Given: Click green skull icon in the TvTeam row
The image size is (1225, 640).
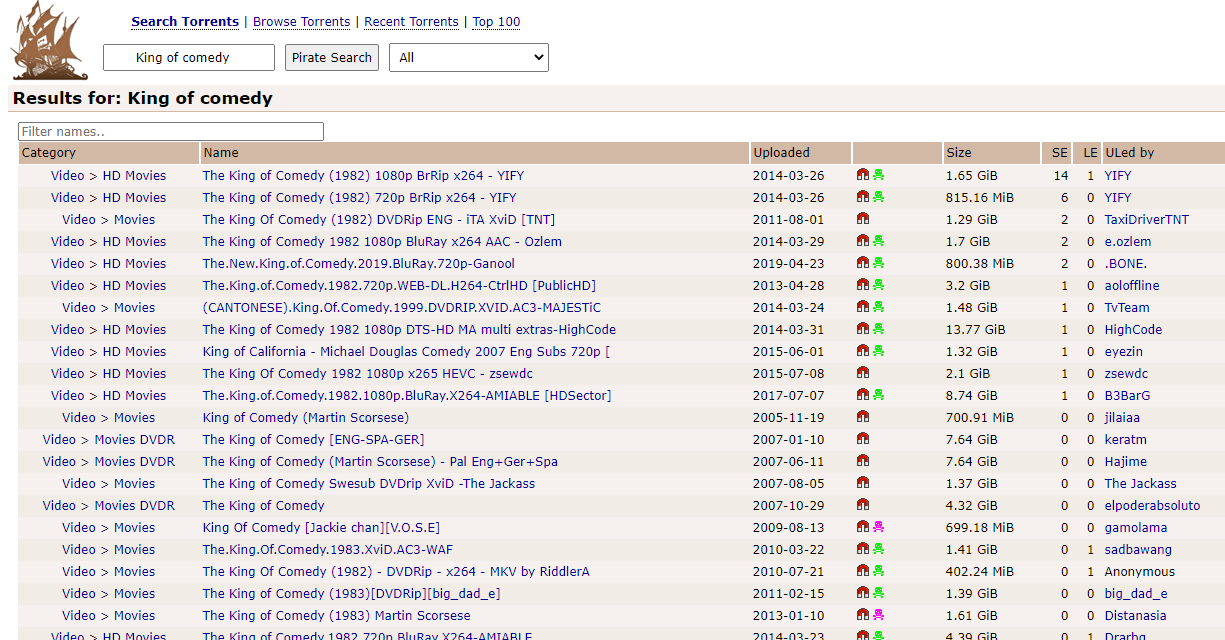Looking at the screenshot, I should coord(878,307).
